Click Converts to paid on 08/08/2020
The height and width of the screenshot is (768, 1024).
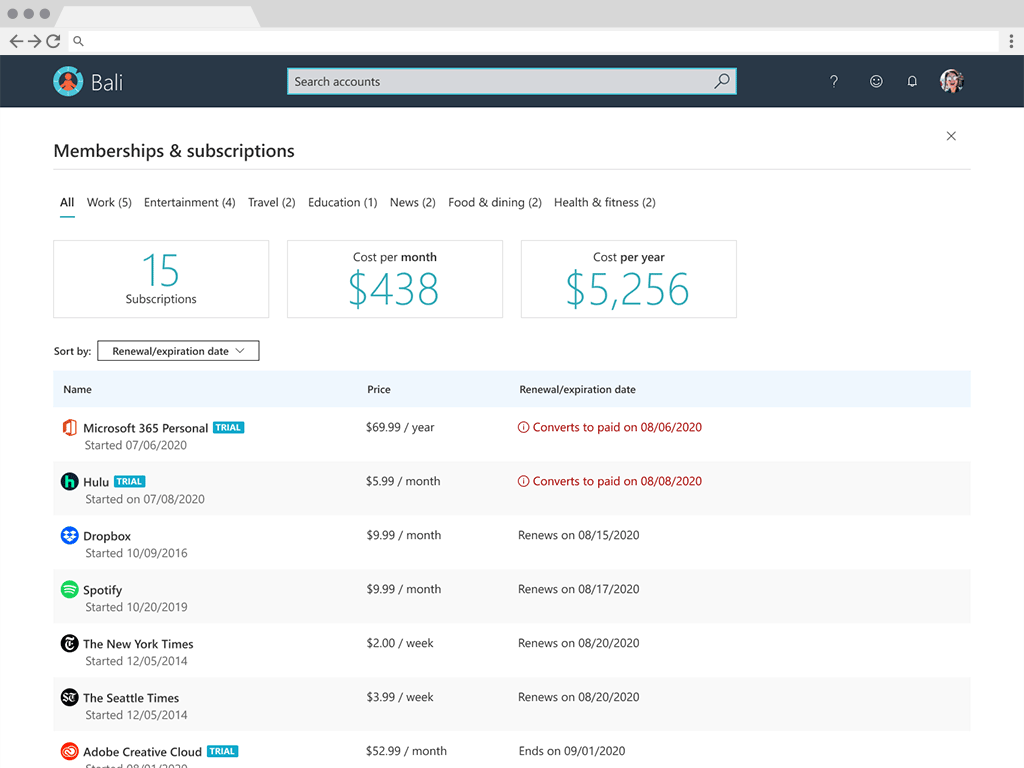pyautogui.click(x=617, y=481)
